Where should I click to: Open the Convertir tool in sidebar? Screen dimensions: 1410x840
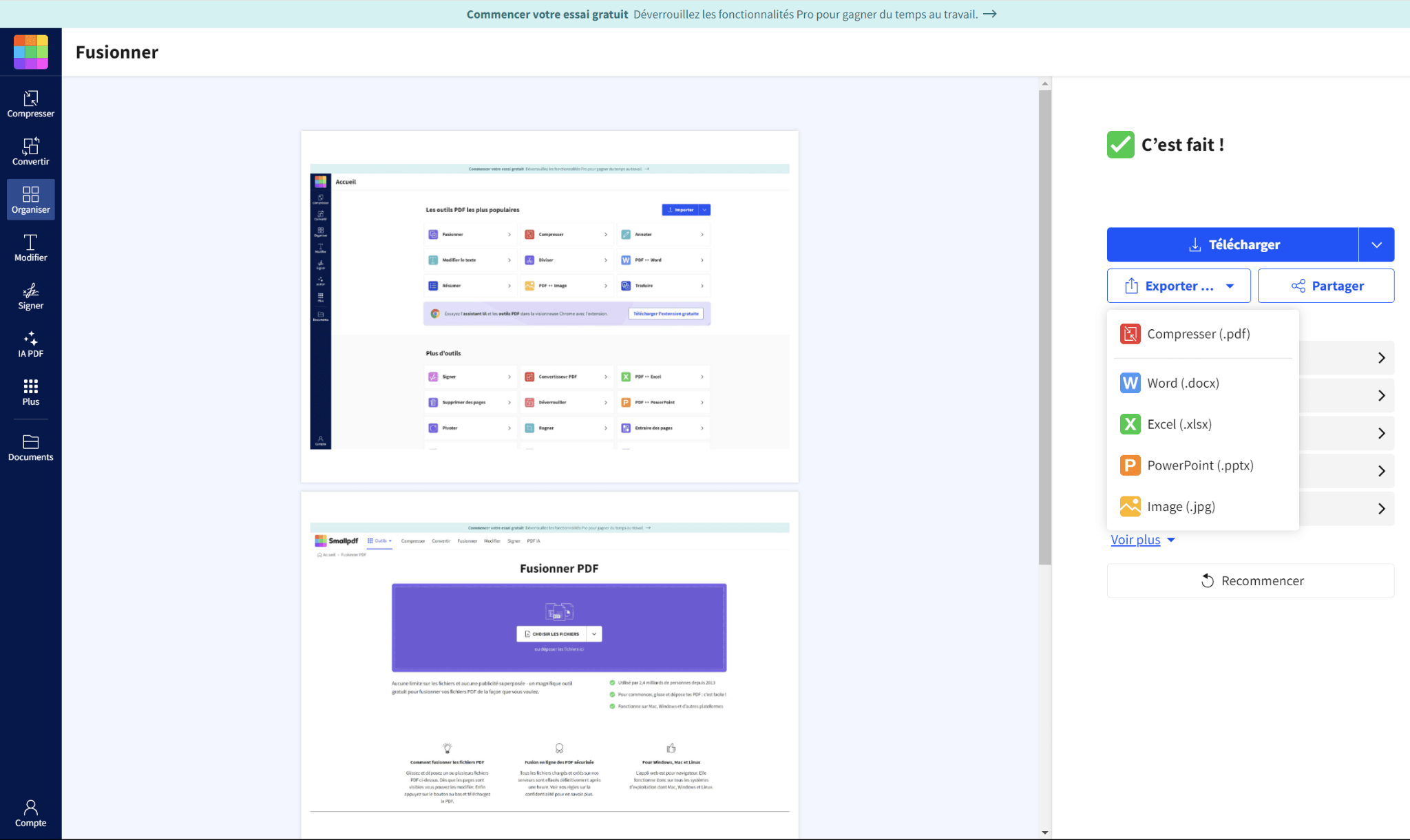30,152
